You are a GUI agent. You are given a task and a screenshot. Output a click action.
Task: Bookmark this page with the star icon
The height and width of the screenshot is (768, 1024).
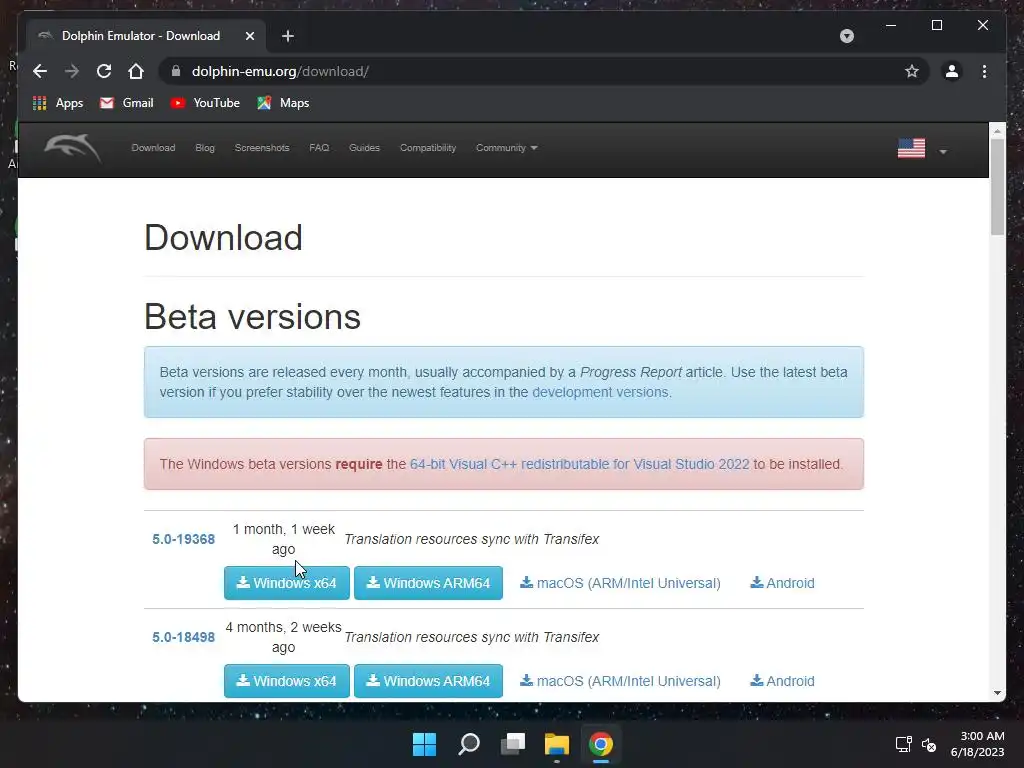(x=912, y=71)
